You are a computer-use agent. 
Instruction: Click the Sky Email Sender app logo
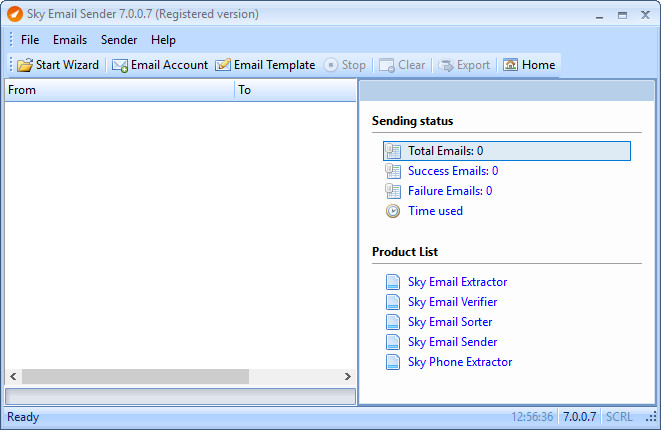(15, 14)
